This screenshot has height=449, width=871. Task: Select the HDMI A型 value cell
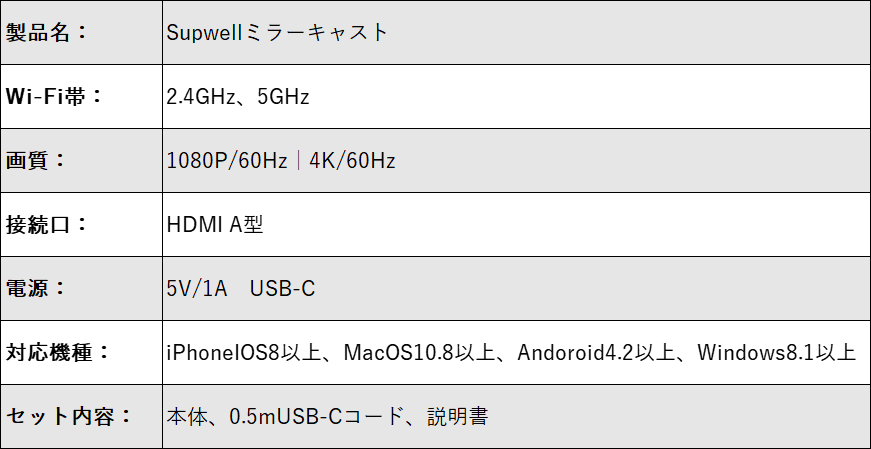coord(517,224)
